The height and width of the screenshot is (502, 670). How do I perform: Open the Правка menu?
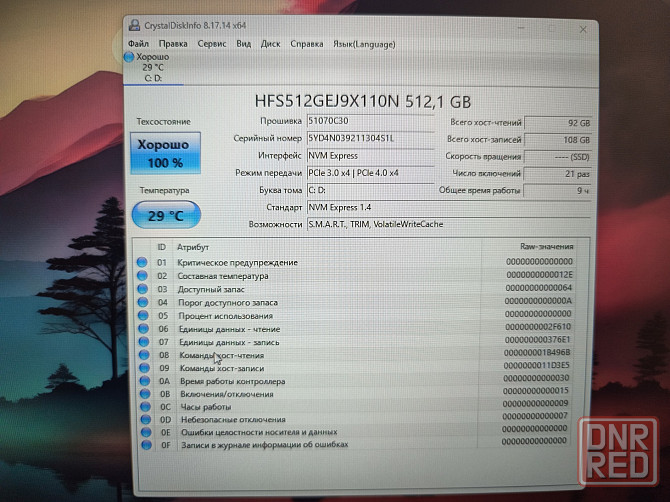point(173,44)
